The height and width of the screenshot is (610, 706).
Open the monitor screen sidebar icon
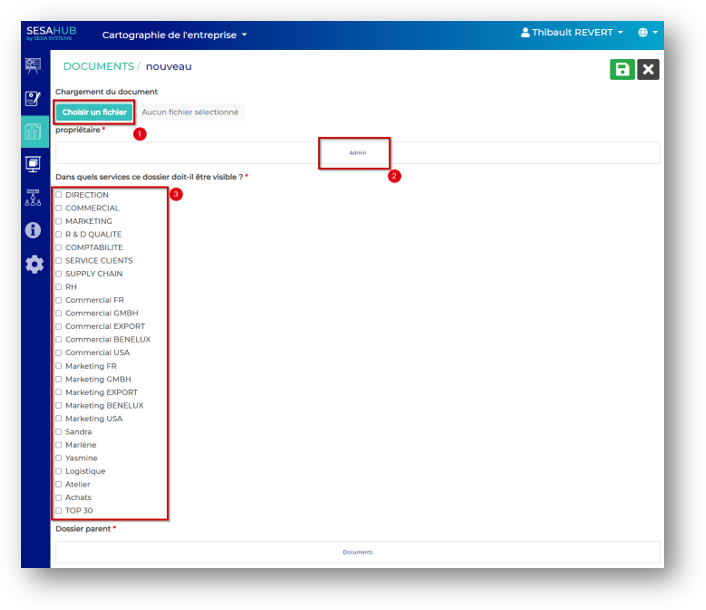34,164
